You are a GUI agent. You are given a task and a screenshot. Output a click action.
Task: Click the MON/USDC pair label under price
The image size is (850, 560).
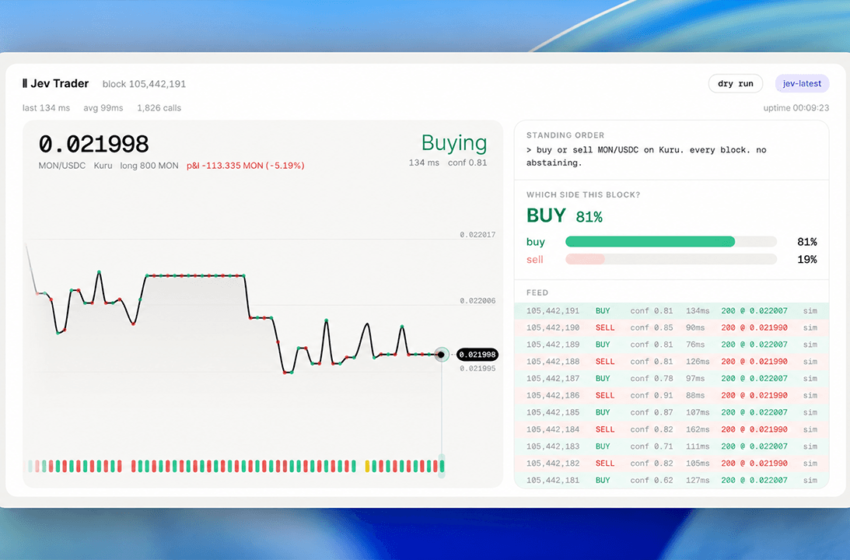[x=62, y=165]
